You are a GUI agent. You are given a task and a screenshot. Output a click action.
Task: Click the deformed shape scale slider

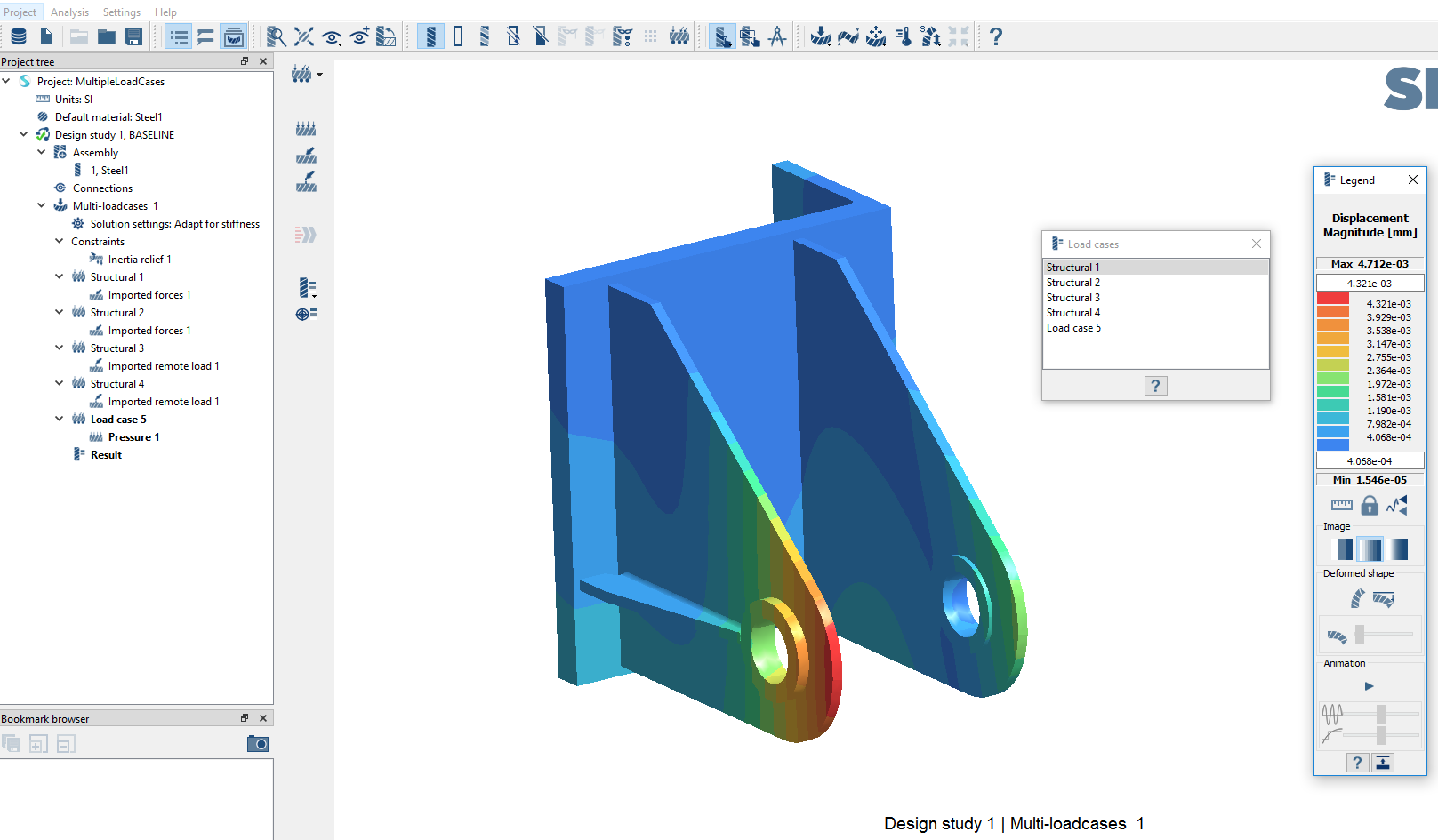(1360, 634)
